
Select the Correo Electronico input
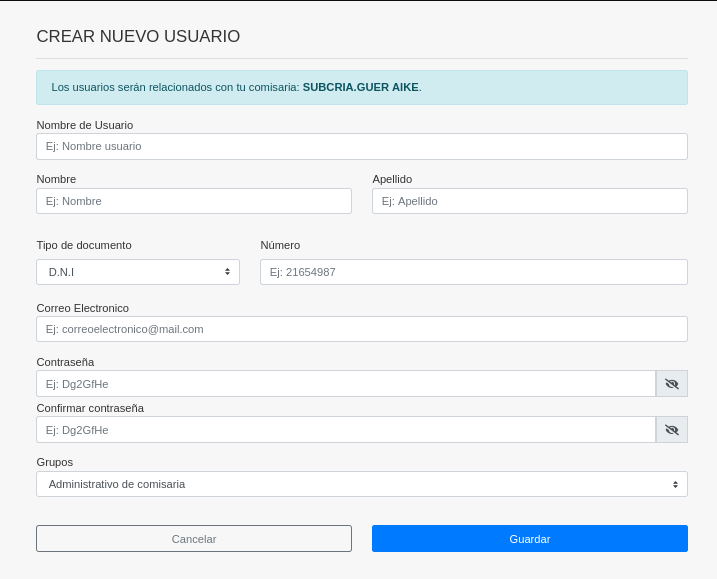point(362,329)
